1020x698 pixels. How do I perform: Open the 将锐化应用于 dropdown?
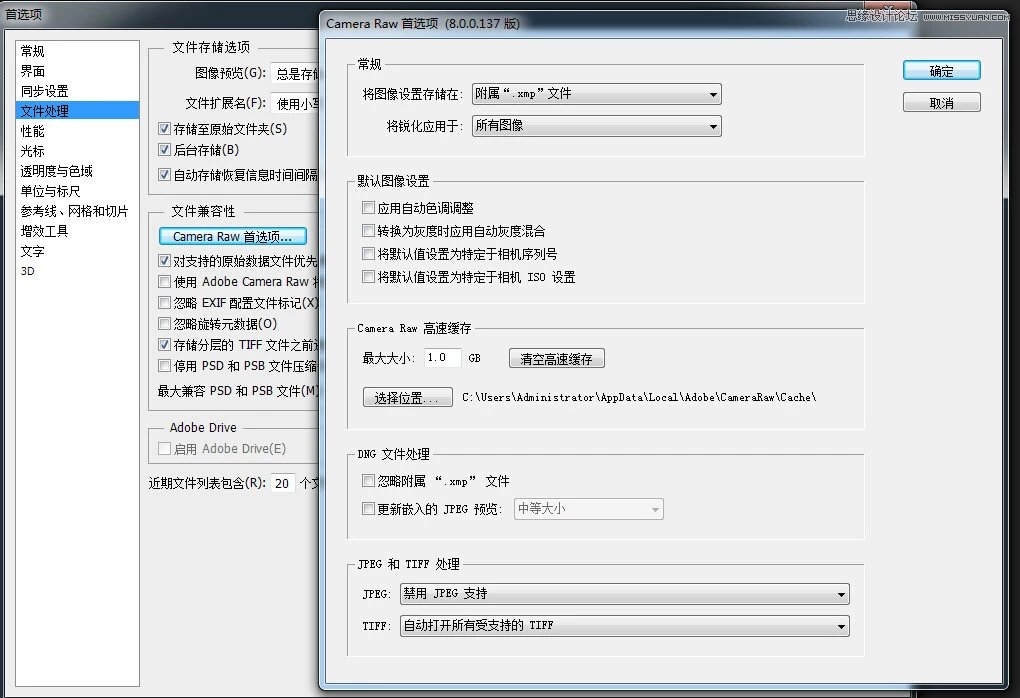coord(597,126)
